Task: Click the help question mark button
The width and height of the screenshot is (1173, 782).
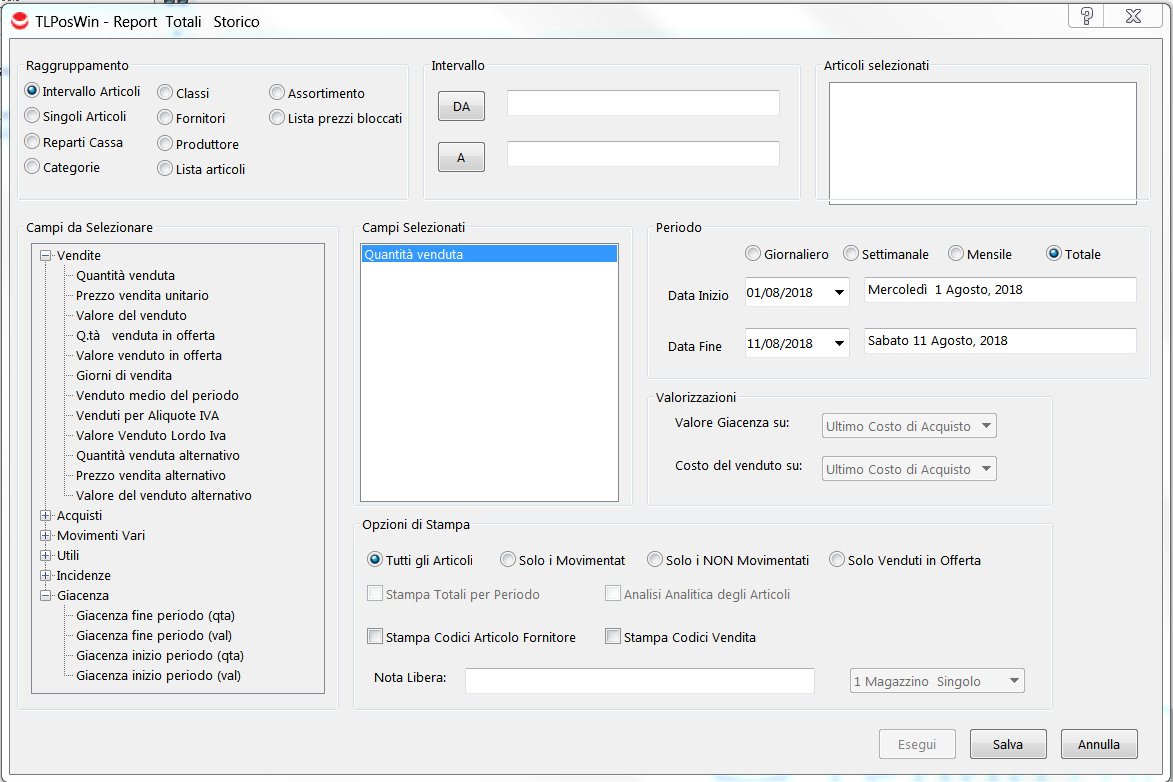Action: (1087, 16)
